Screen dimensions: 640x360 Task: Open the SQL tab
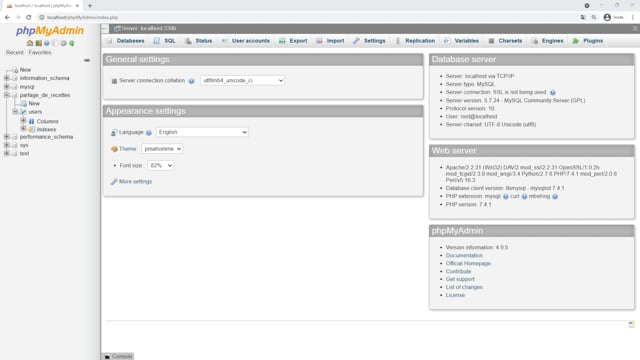tap(164, 41)
